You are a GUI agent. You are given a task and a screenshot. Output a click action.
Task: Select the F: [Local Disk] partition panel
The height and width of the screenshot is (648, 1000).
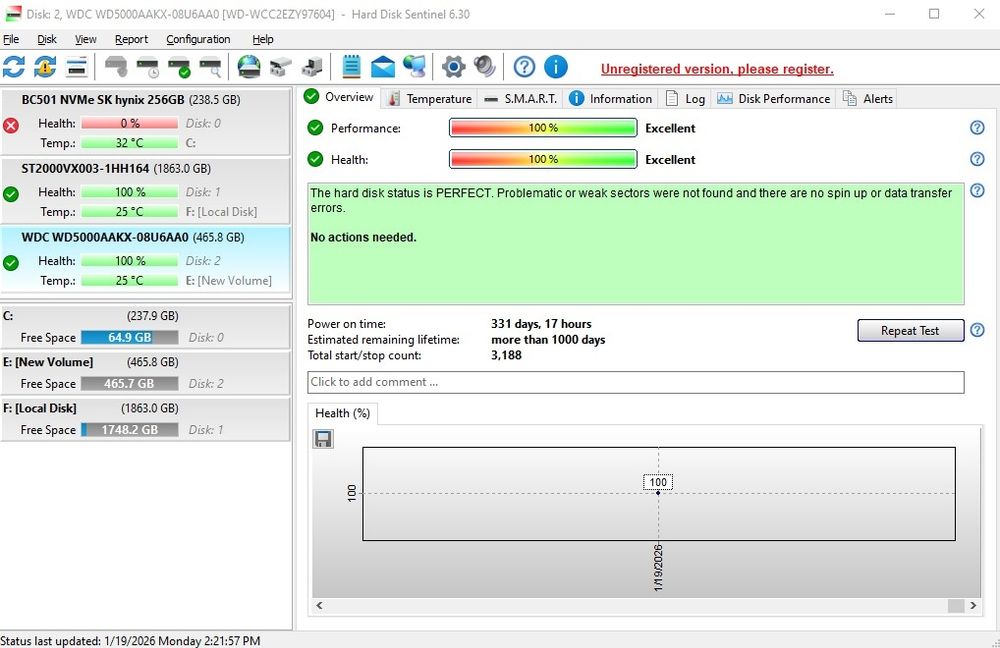coord(145,419)
